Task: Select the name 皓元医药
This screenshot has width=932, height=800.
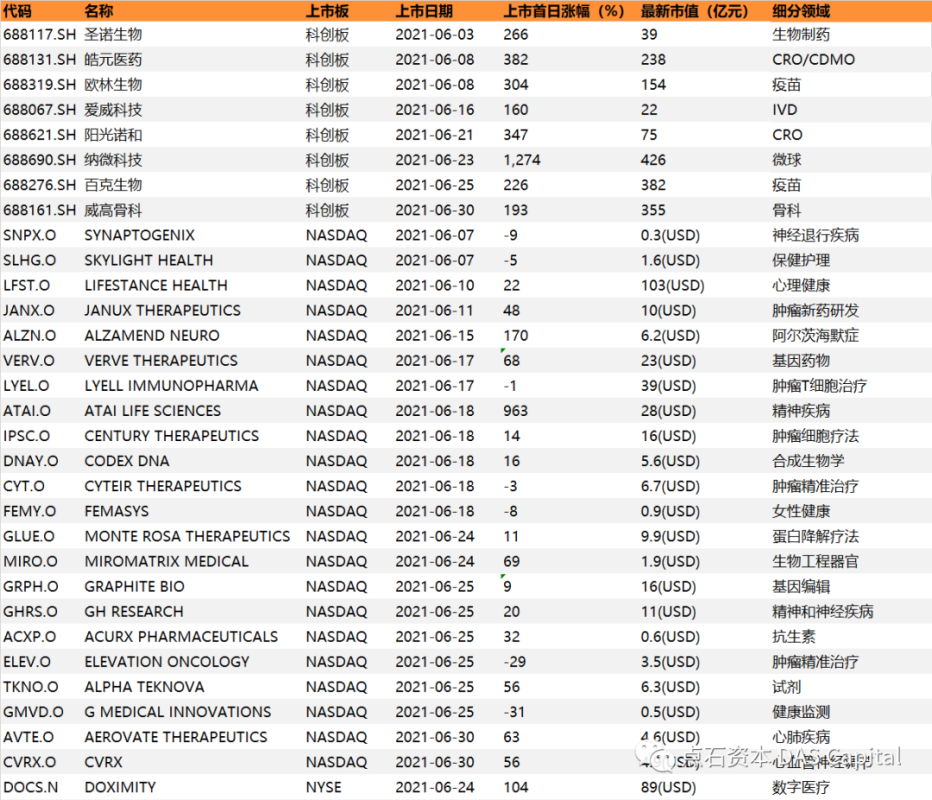Action: click(113, 59)
